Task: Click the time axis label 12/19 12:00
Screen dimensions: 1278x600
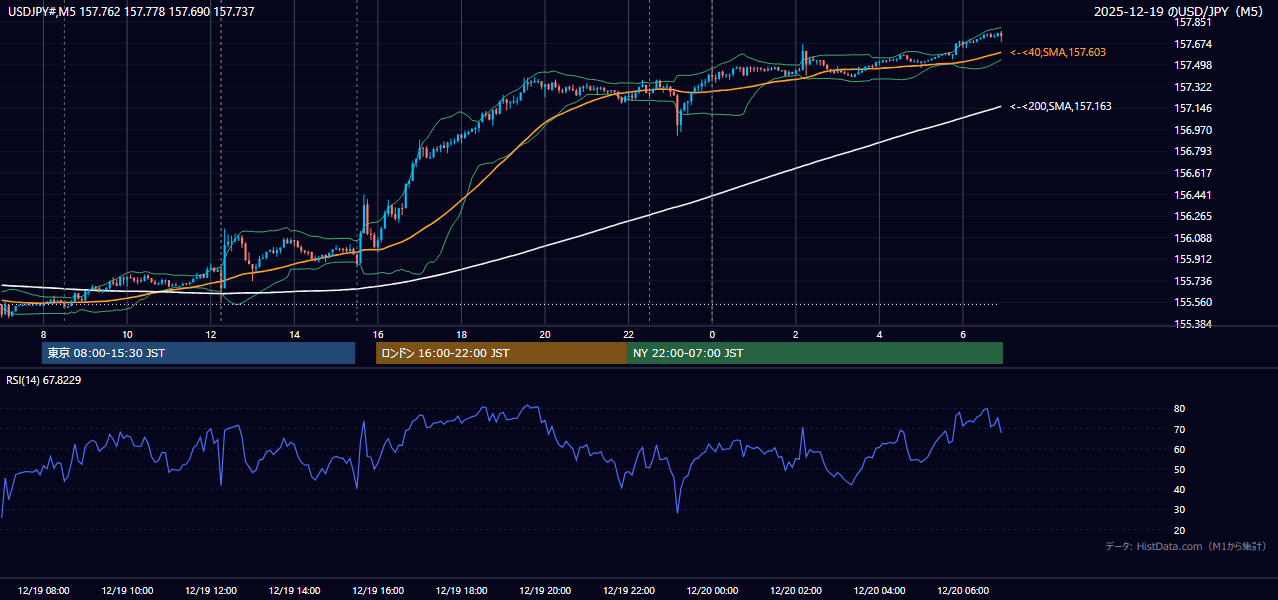Action: click(x=211, y=591)
